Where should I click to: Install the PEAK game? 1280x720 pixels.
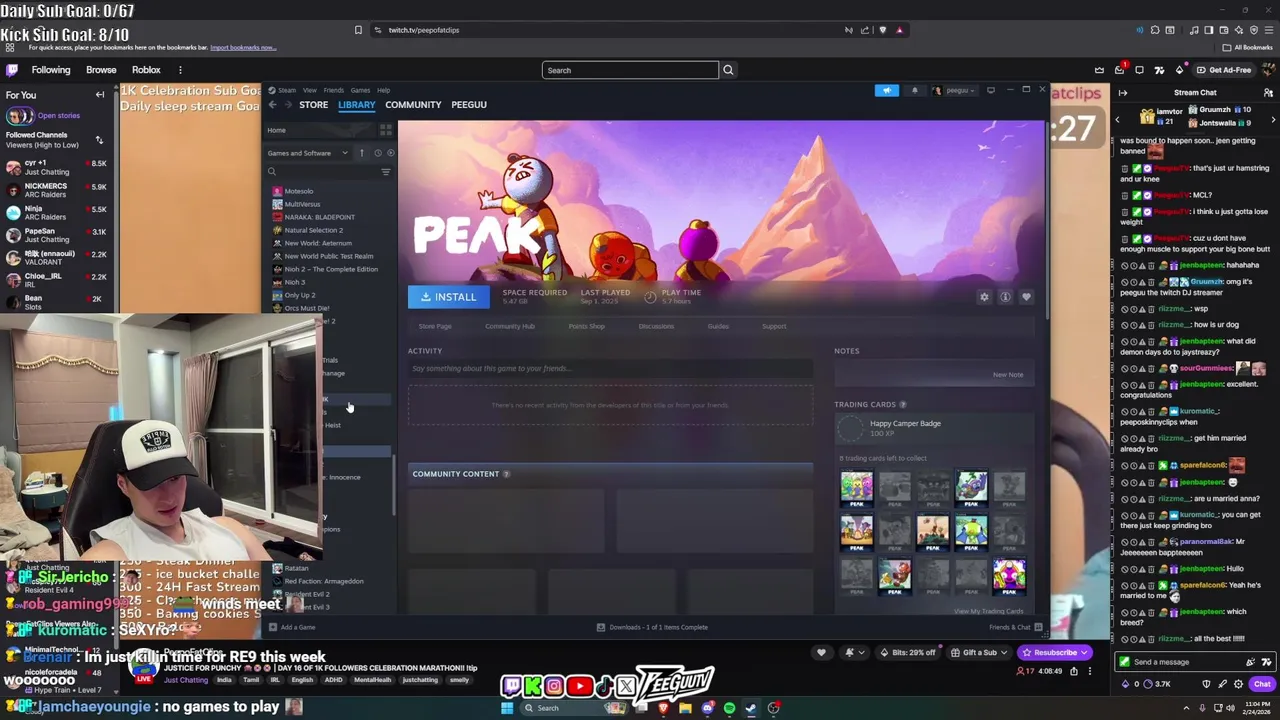[x=448, y=297]
